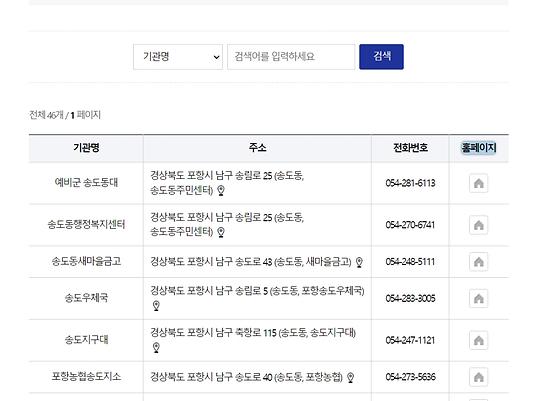The image size is (560, 401).
Task: Click phone number 054-248-5111
Action: click(x=410, y=262)
